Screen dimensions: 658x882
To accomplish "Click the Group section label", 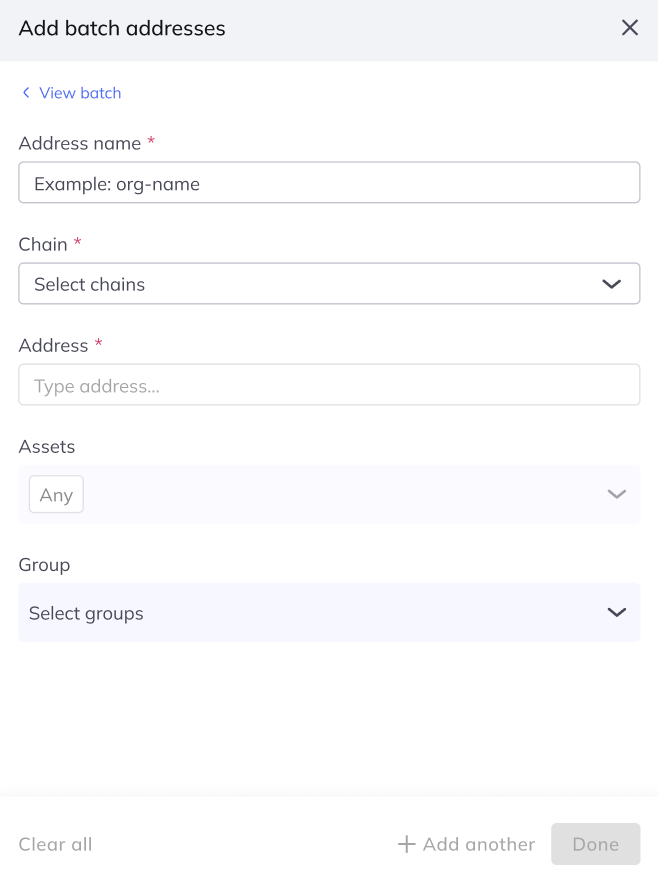I will [44, 565].
